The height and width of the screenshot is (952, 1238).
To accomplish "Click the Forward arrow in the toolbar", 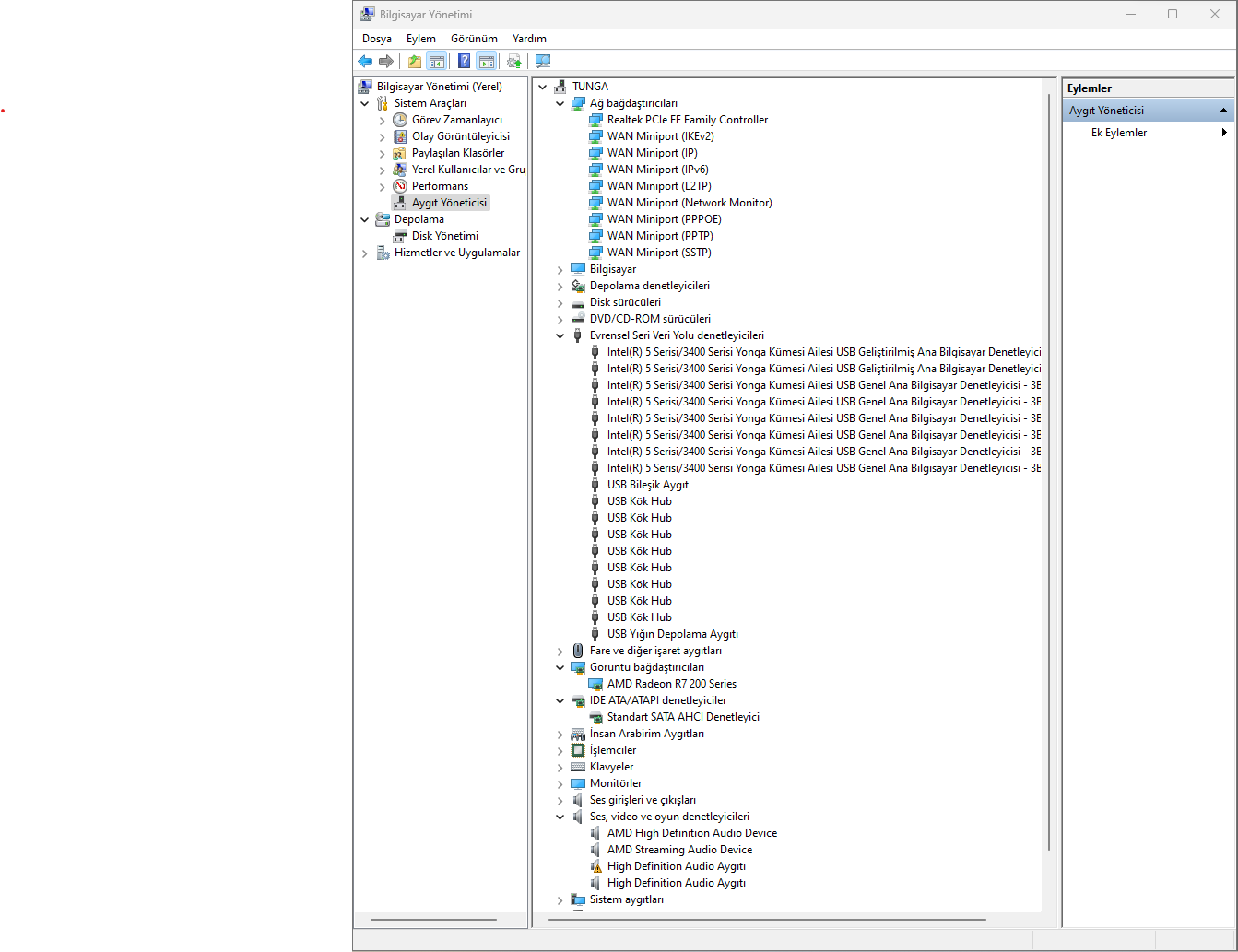I will tap(386, 62).
